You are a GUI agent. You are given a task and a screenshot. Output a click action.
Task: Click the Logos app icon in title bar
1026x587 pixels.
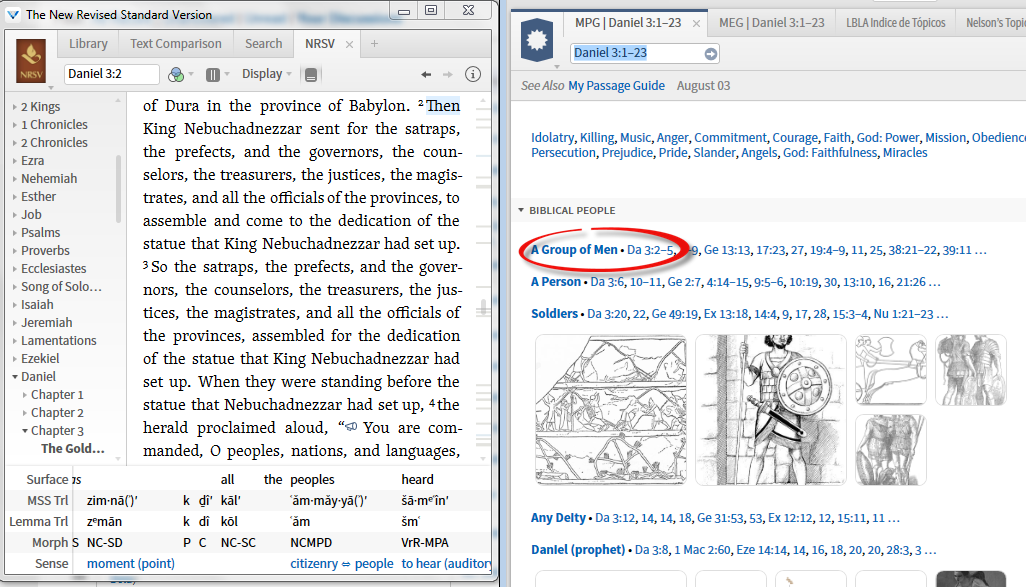coord(12,14)
